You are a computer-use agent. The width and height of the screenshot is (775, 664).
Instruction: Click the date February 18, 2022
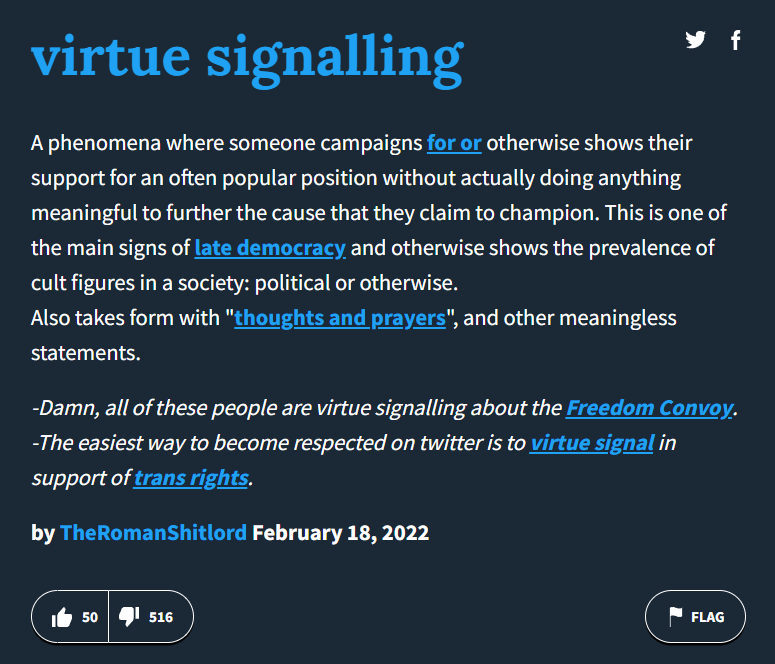point(340,532)
